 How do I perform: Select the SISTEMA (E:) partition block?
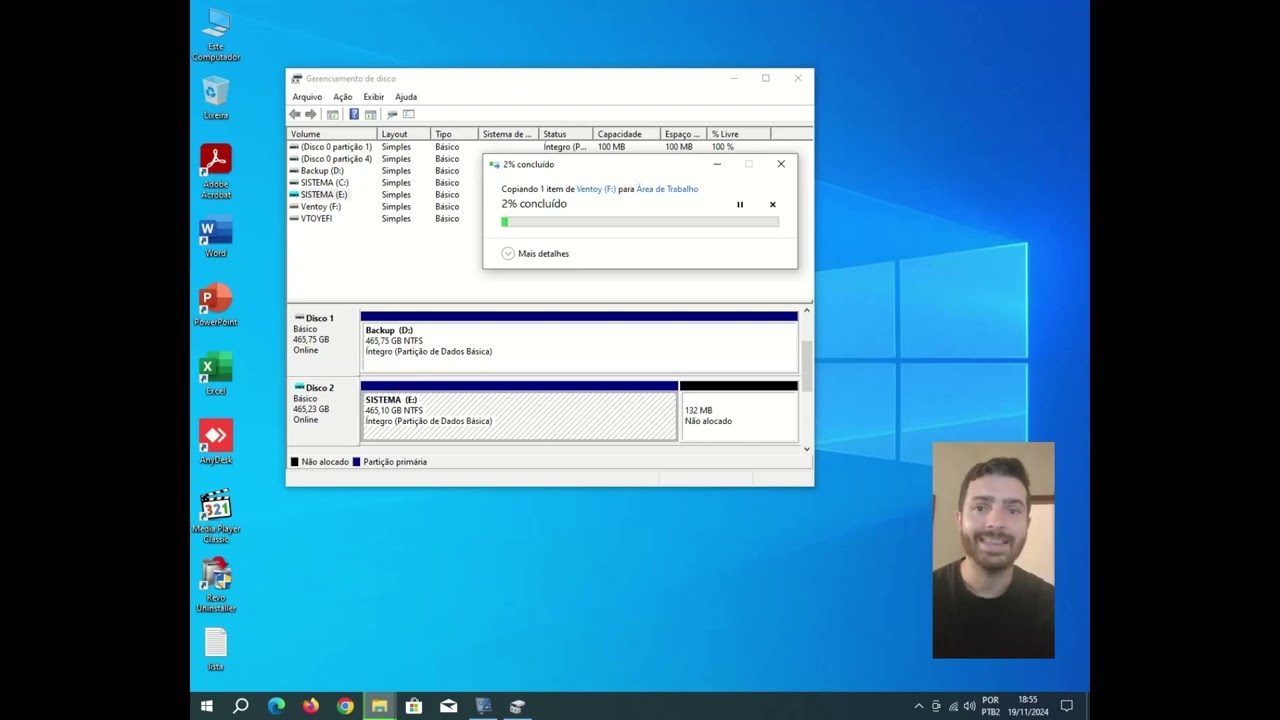click(519, 411)
